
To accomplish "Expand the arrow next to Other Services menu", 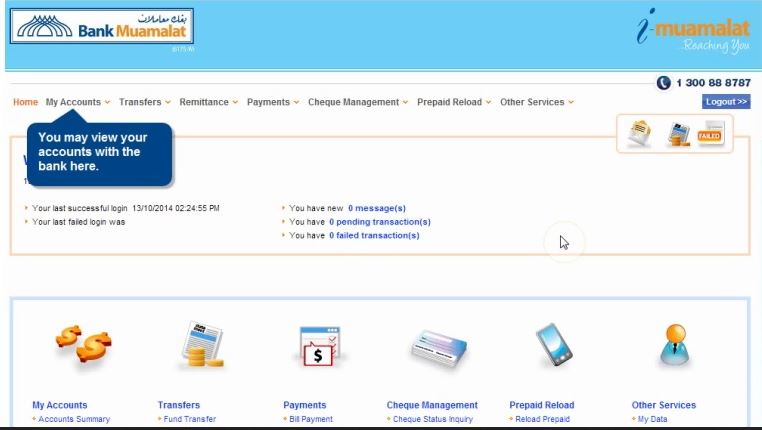I will [x=571, y=103].
